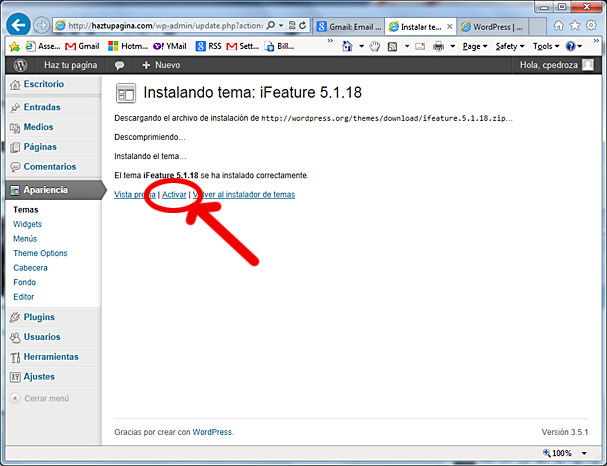Click the Activar link to activate theme
The image size is (607, 466).
pyautogui.click(x=174, y=195)
